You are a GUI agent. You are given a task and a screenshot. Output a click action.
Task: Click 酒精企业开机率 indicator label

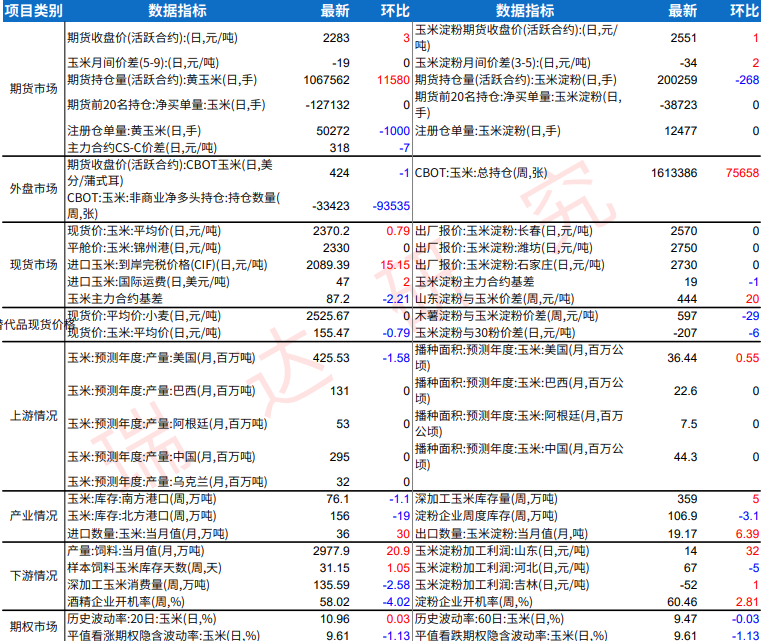click(x=126, y=602)
